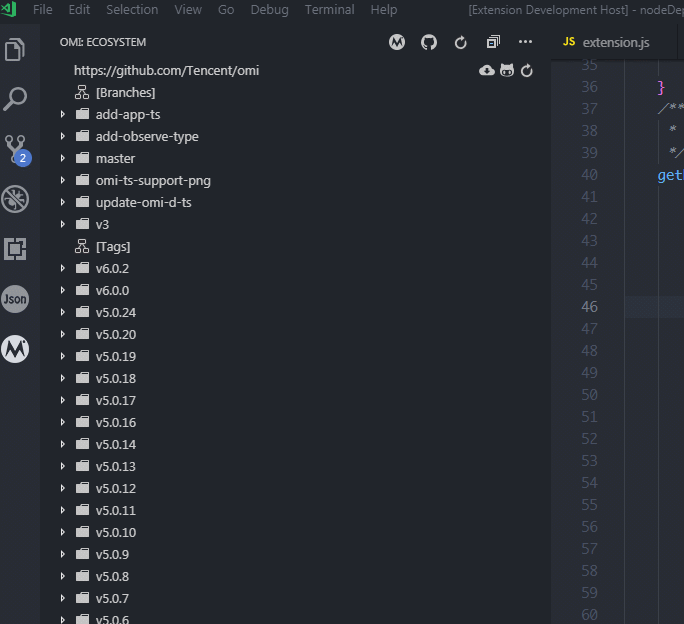Open the Json view in activity bar

(x=15, y=299)
